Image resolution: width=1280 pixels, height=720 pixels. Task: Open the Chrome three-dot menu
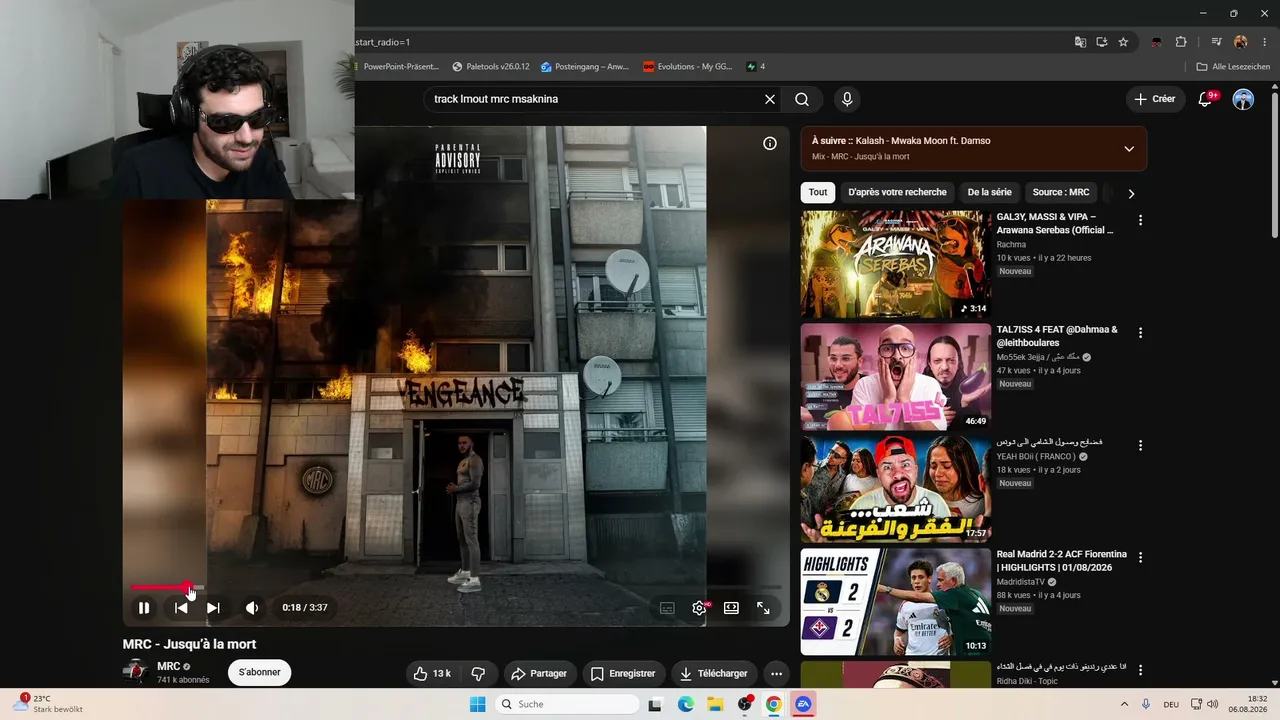[1264, 42]
